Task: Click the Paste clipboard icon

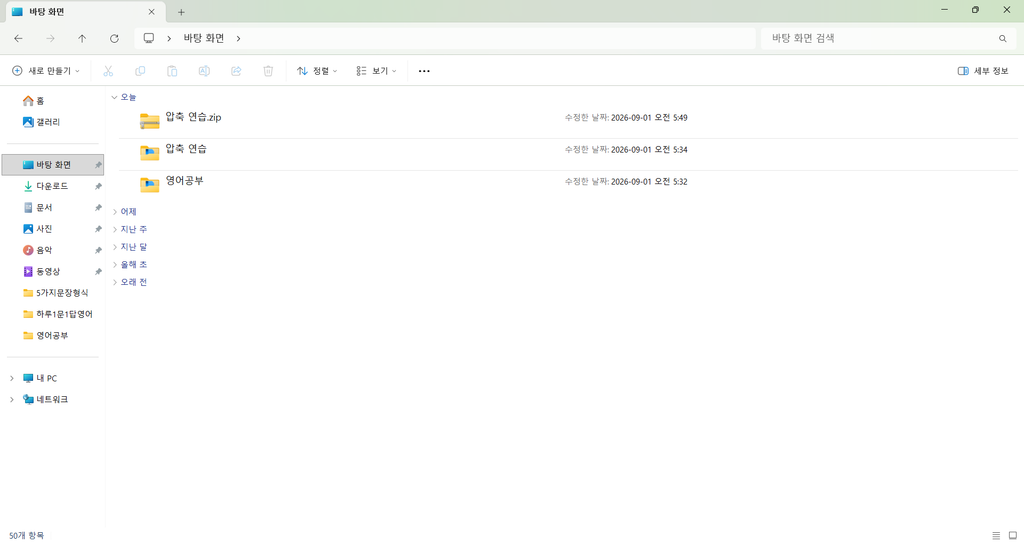Action: pos(172,71)
